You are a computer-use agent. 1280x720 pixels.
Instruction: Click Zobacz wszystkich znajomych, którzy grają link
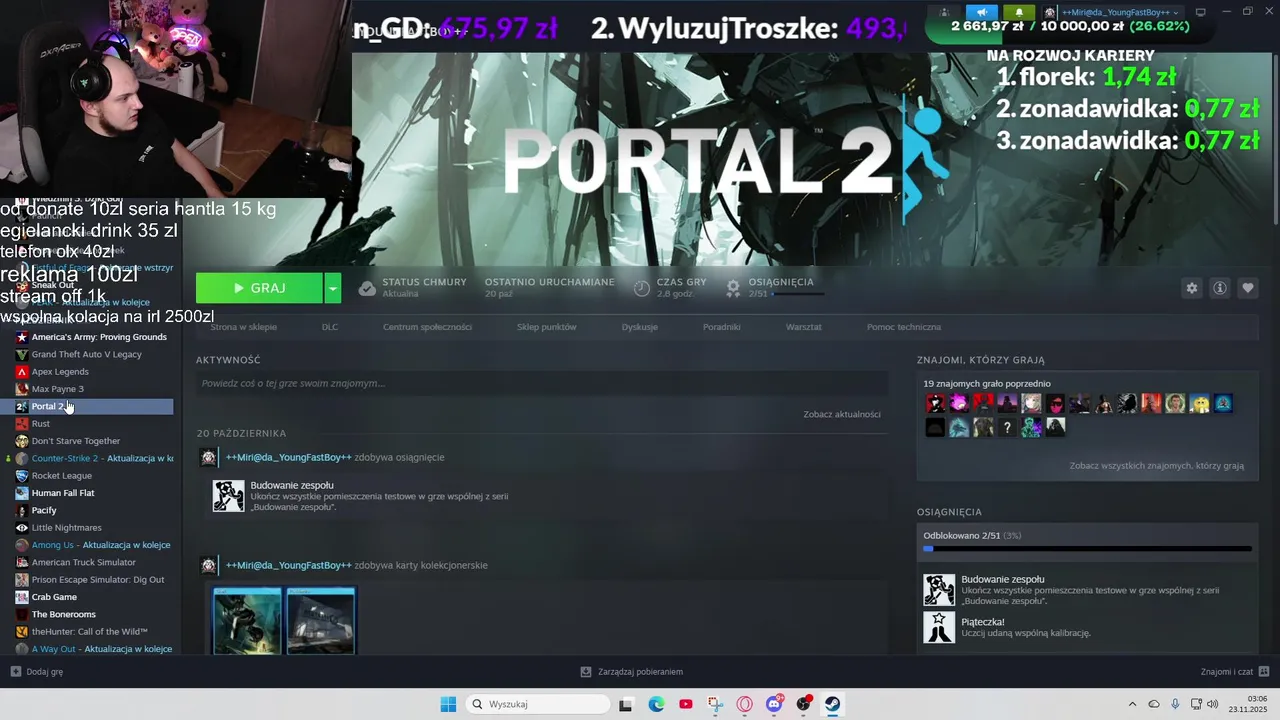click(x=1157, y=466)
